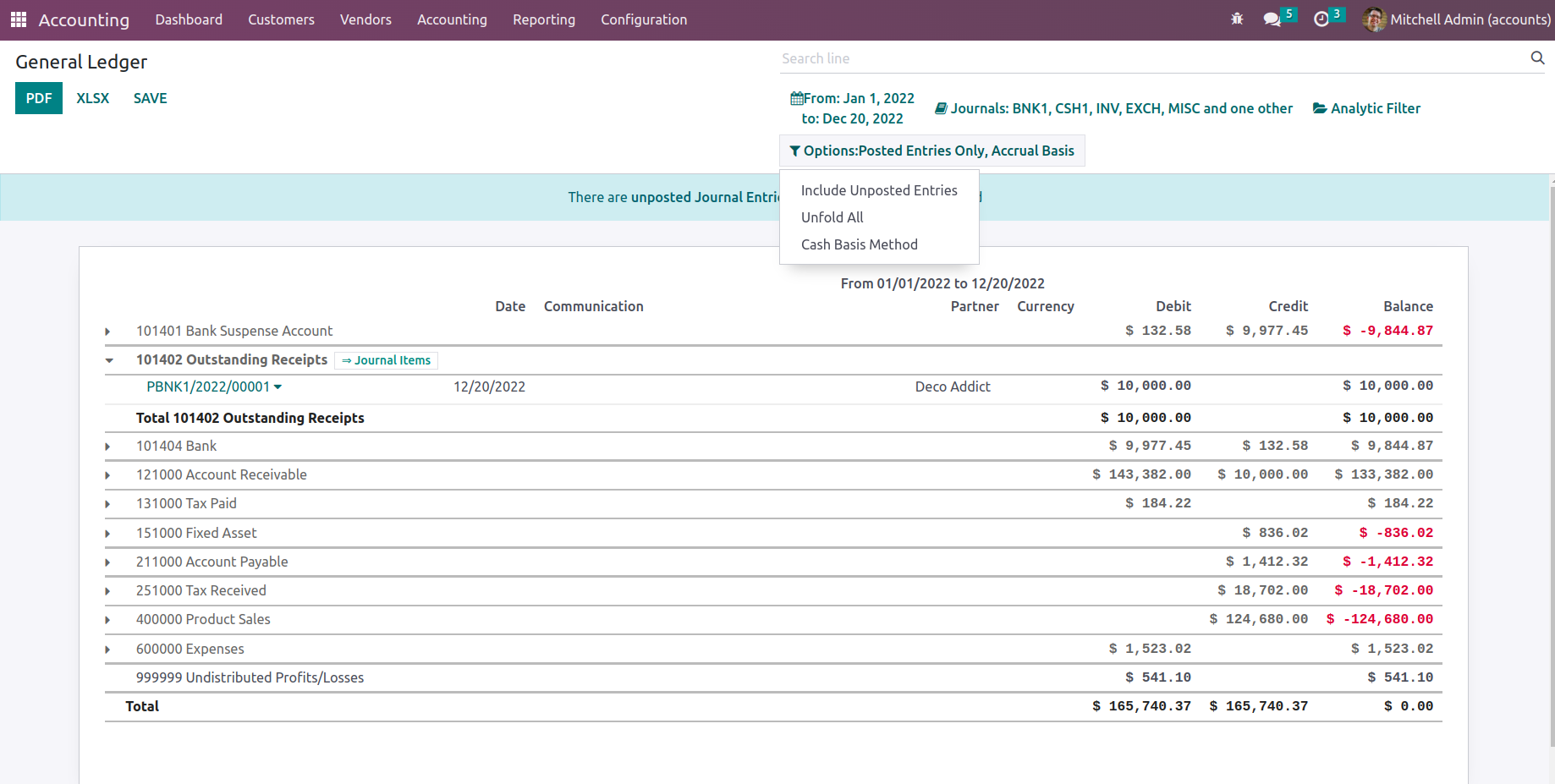Click the 12/20/2022 date cell

(x=489, y=387)
